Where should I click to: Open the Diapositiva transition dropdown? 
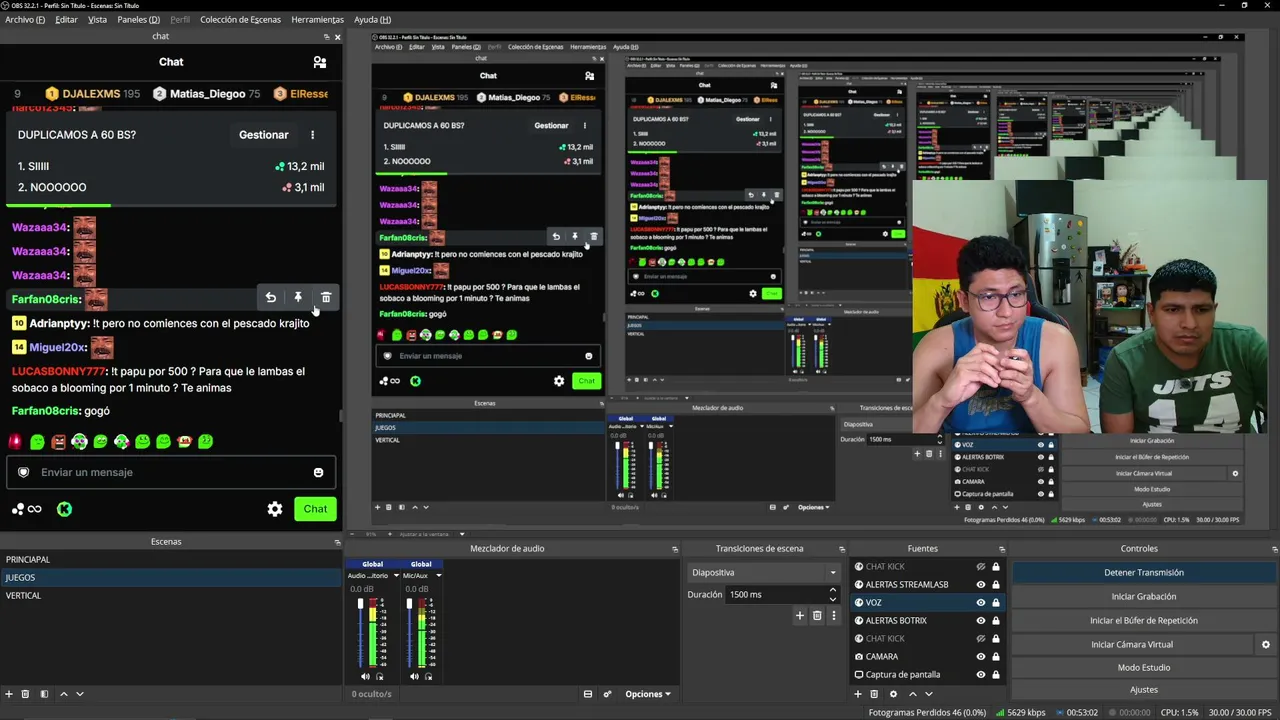coord(764,573)
